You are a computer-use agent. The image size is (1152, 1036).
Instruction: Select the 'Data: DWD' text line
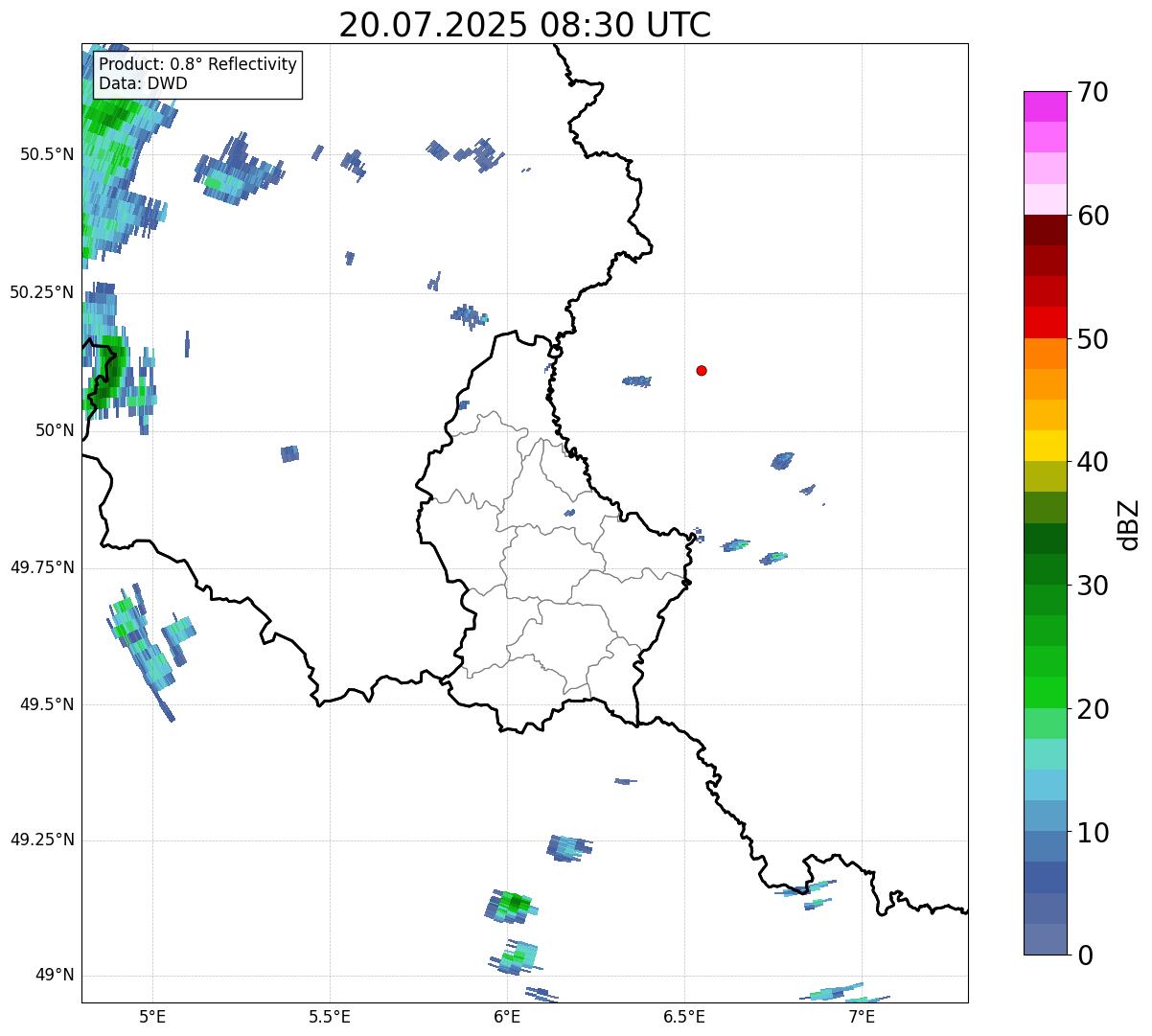(x=144, y=83)
